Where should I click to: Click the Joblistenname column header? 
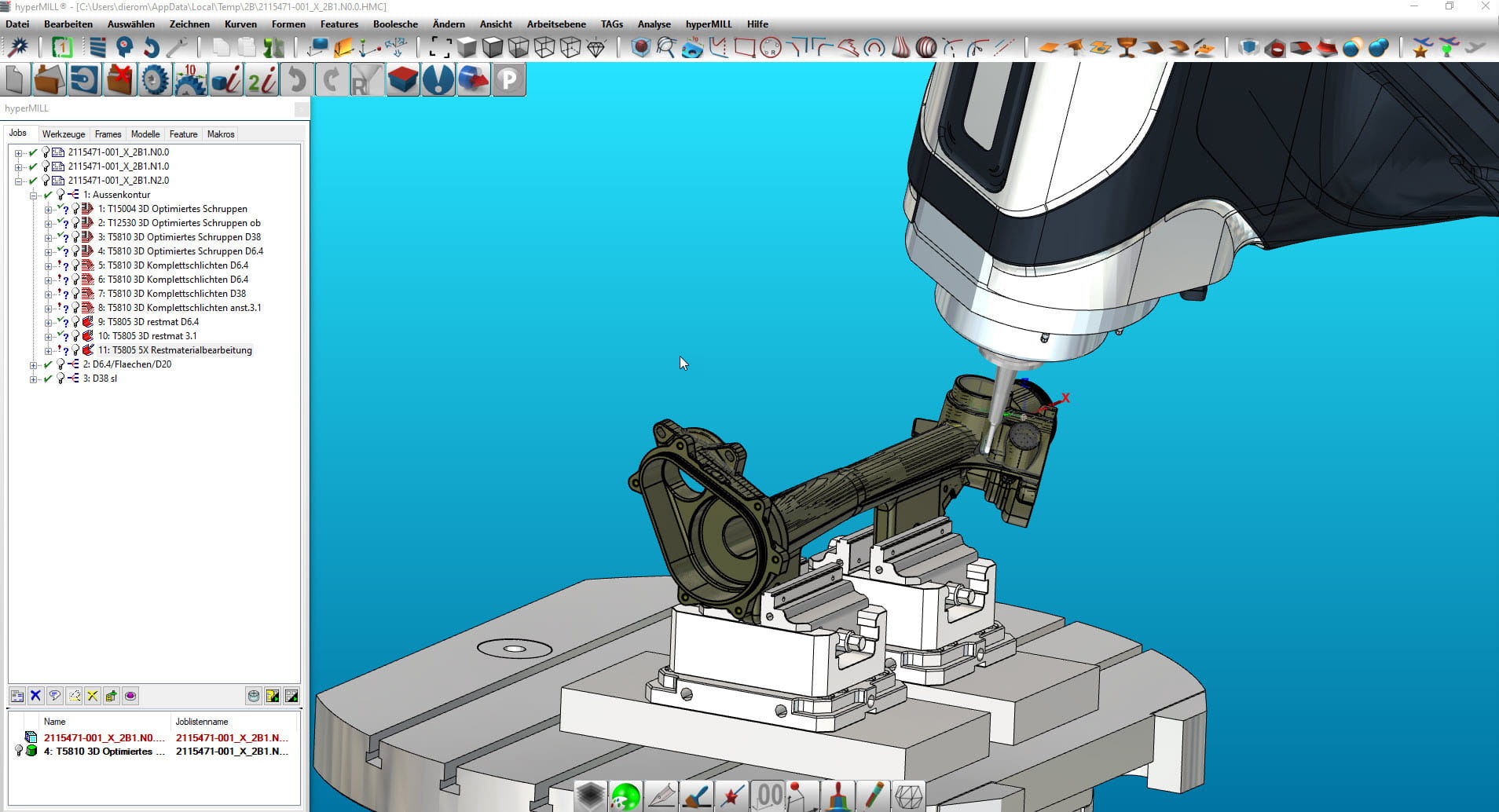click(202, 722)
